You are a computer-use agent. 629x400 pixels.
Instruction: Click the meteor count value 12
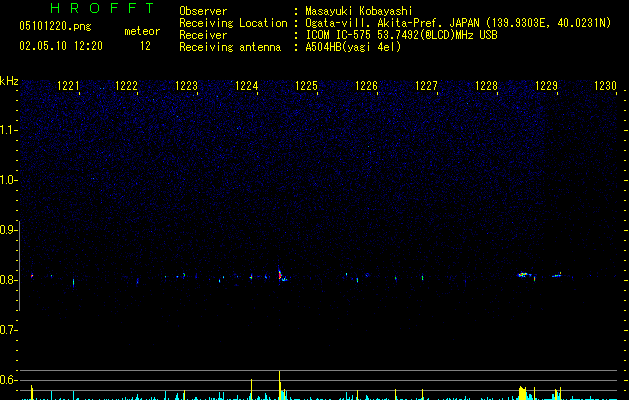click(x=145, y=46)
